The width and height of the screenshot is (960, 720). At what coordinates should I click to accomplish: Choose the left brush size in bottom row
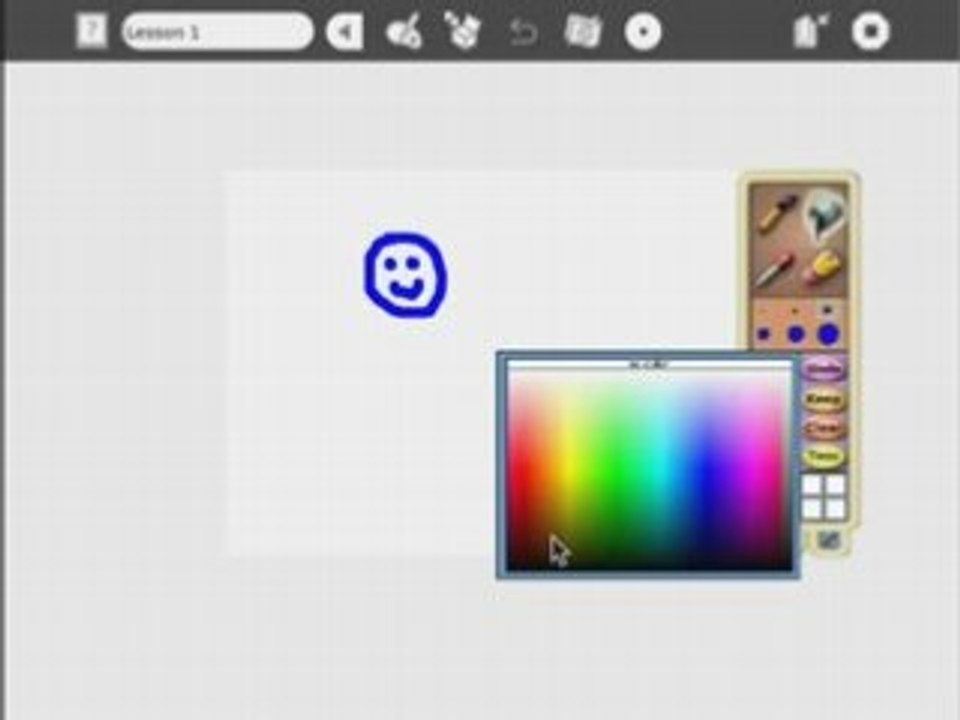(763, 335)
